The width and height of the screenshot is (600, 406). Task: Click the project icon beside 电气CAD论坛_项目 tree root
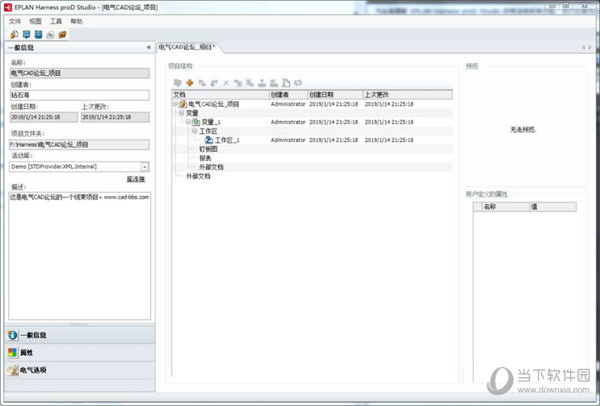click(183, 104)
